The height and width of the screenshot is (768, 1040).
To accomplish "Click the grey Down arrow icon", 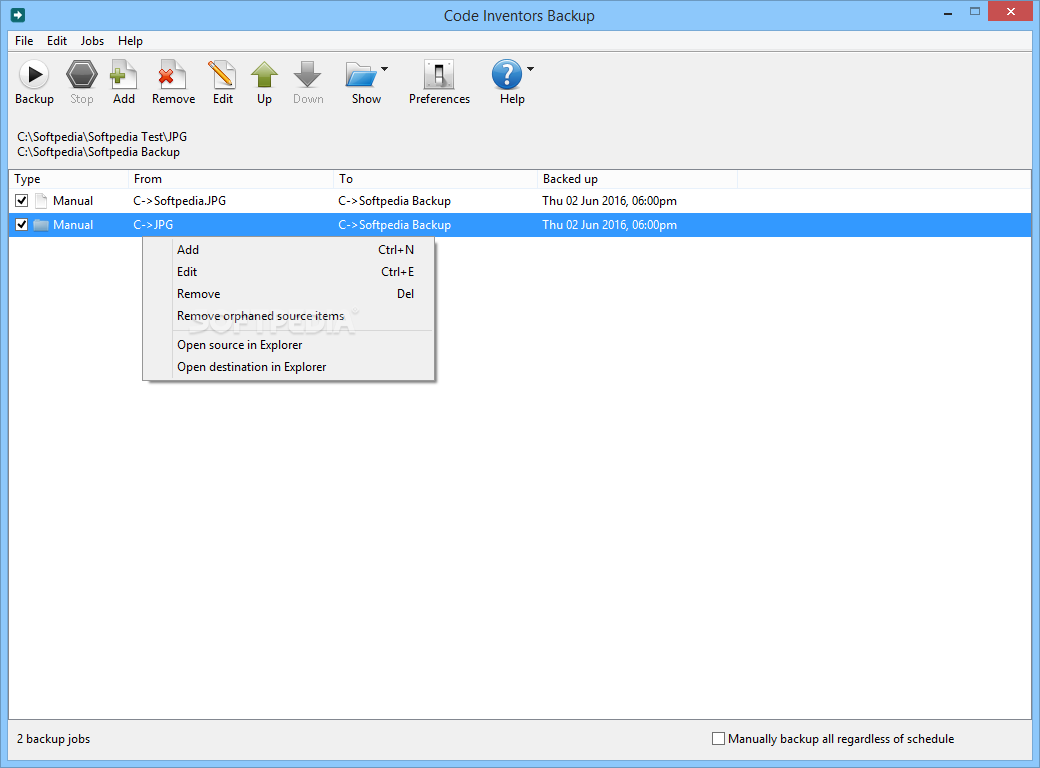I will (x=308, y=74).
